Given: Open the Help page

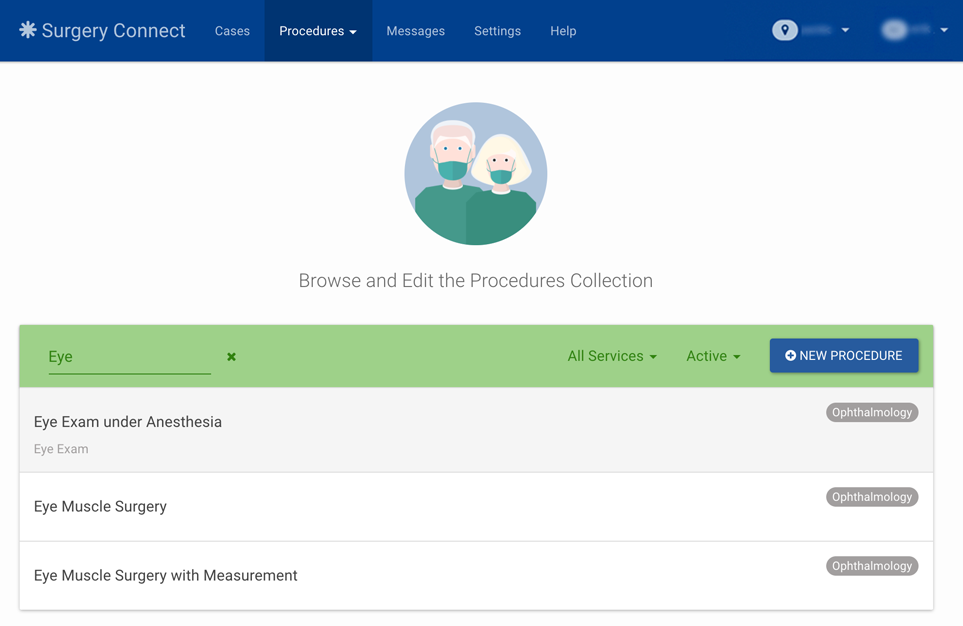Looking at the screenshot, I should click(563, 31).
